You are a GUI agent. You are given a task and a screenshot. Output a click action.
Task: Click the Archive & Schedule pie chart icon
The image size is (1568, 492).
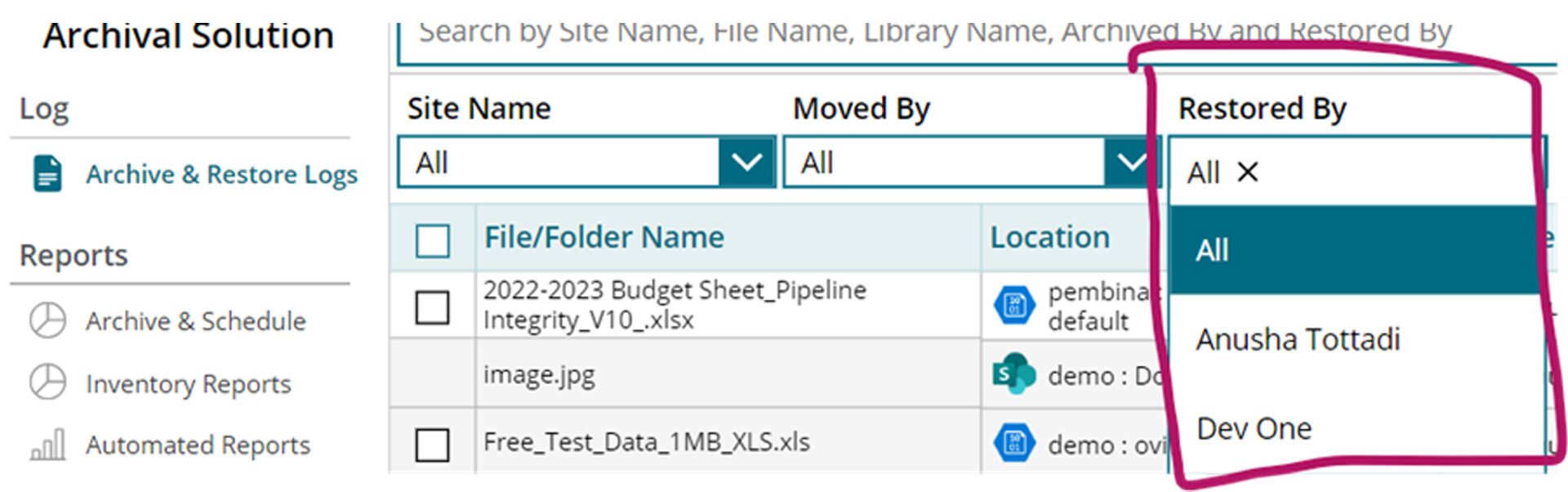(x=47, y=320)
